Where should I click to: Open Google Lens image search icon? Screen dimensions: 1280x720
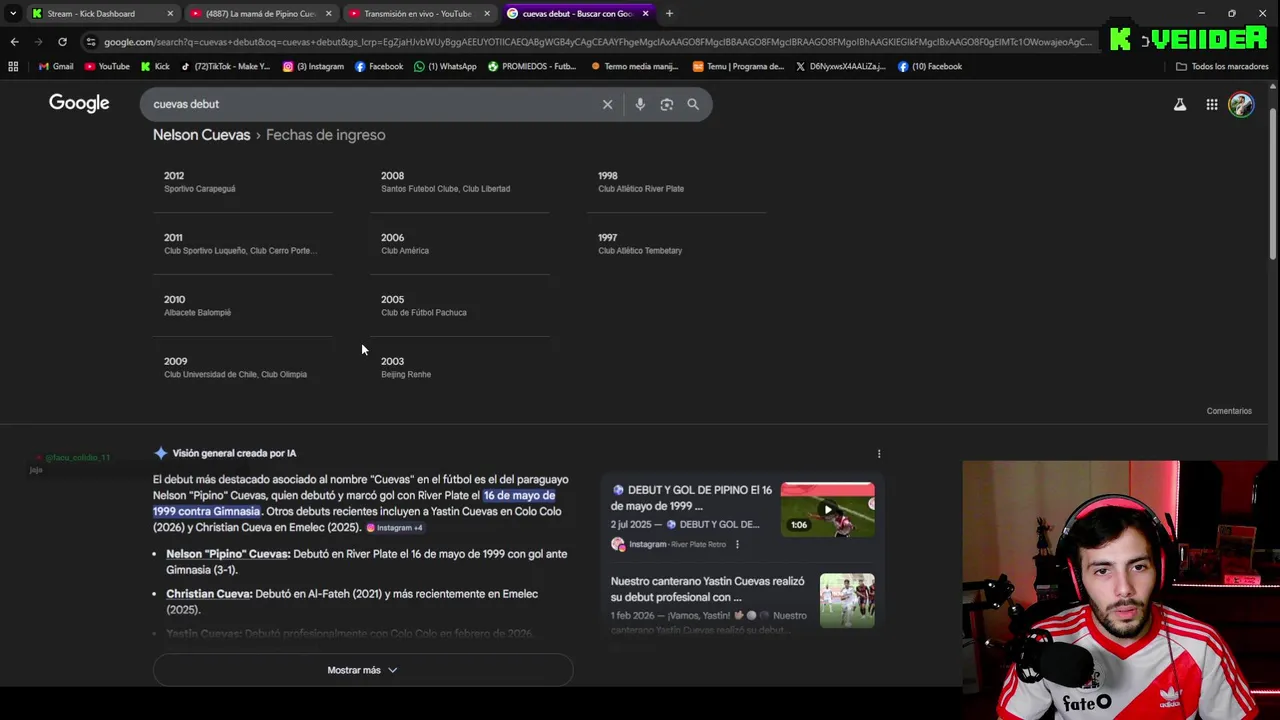coord(667,104)
